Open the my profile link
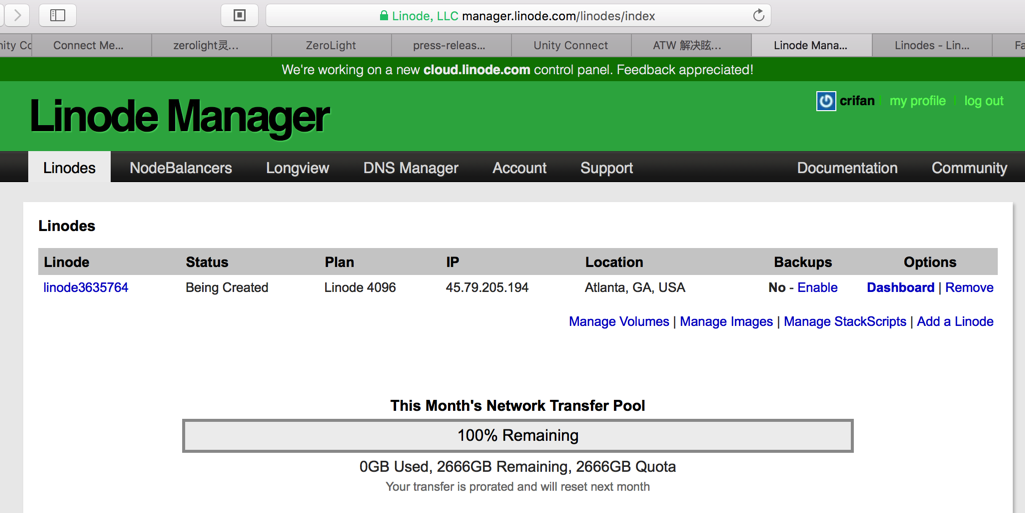Screen dimensions: 1025x513 pos(917,101)
